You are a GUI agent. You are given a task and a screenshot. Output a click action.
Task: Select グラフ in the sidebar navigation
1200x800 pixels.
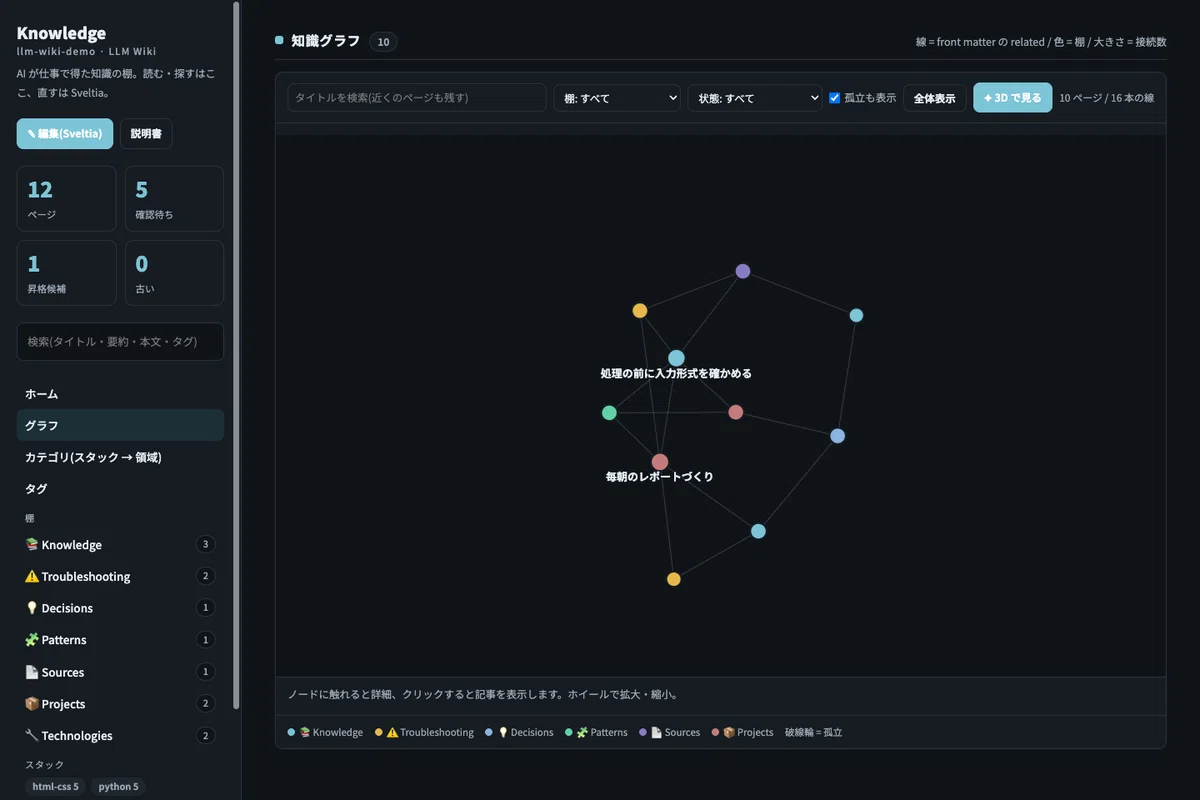(120, 425)
